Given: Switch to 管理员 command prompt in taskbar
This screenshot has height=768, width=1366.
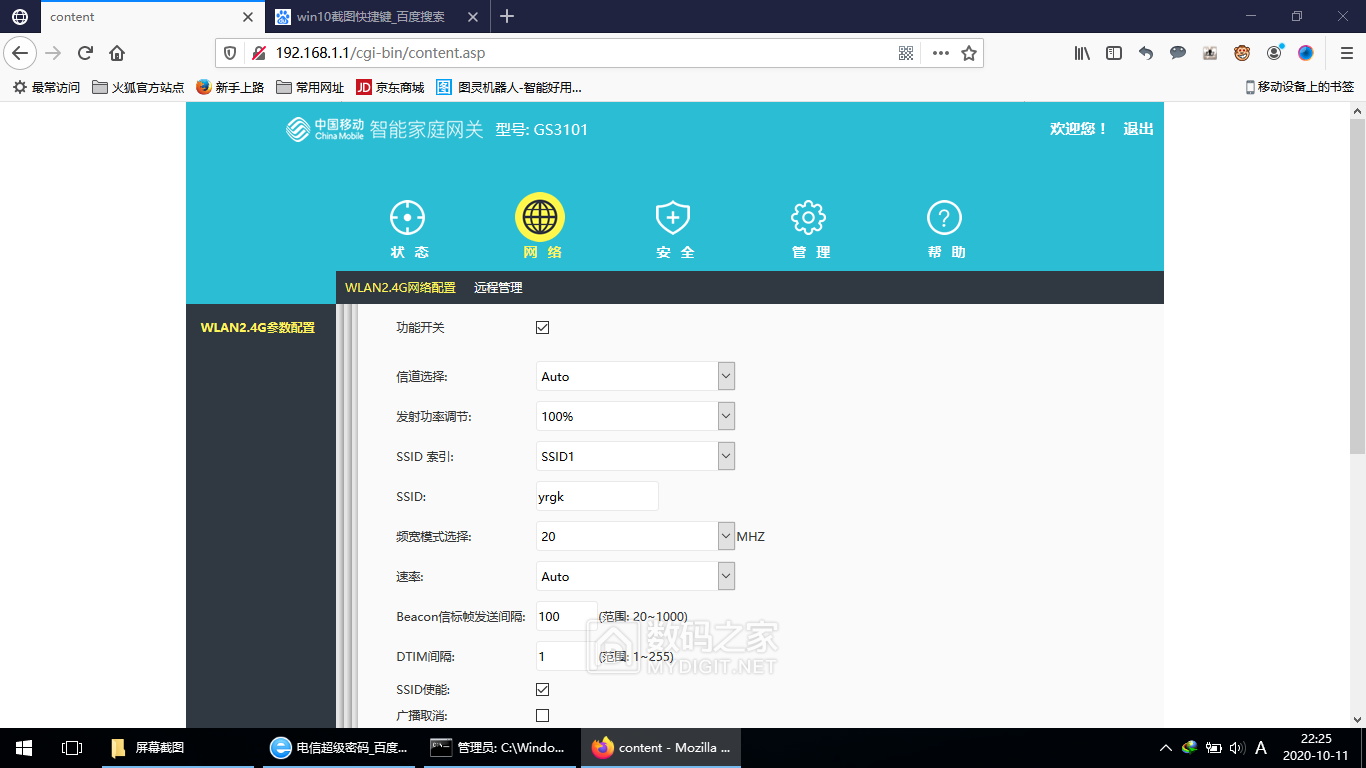Looking at the screenshot, I should pos(498,747).
